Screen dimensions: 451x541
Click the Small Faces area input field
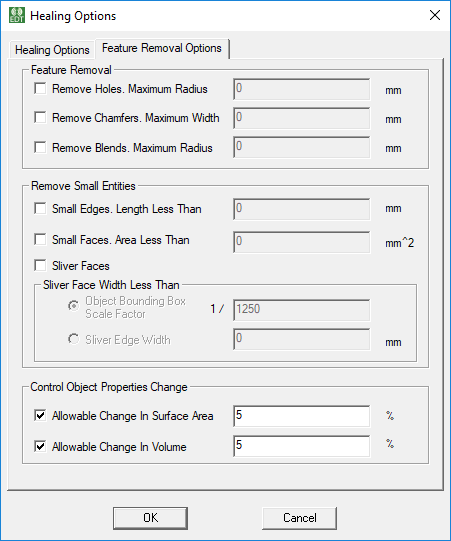point(302,242)
